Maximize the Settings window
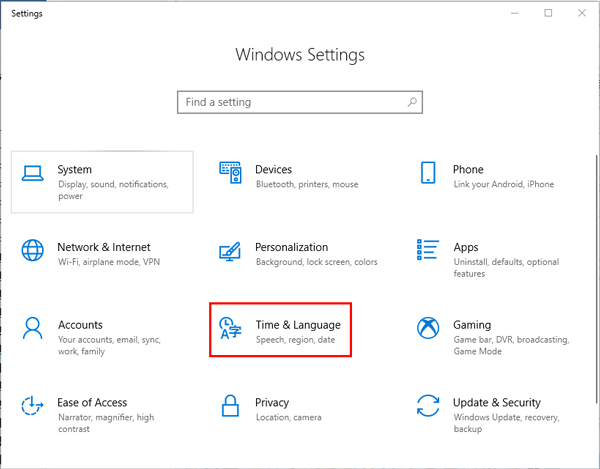 click(x=548, y=13)
